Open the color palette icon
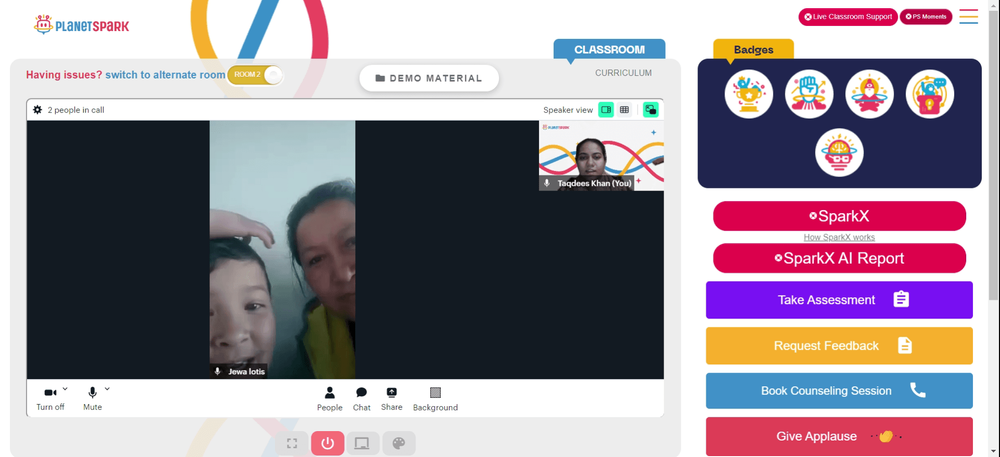Screen dimensions: 1000x457 (399, 443)
